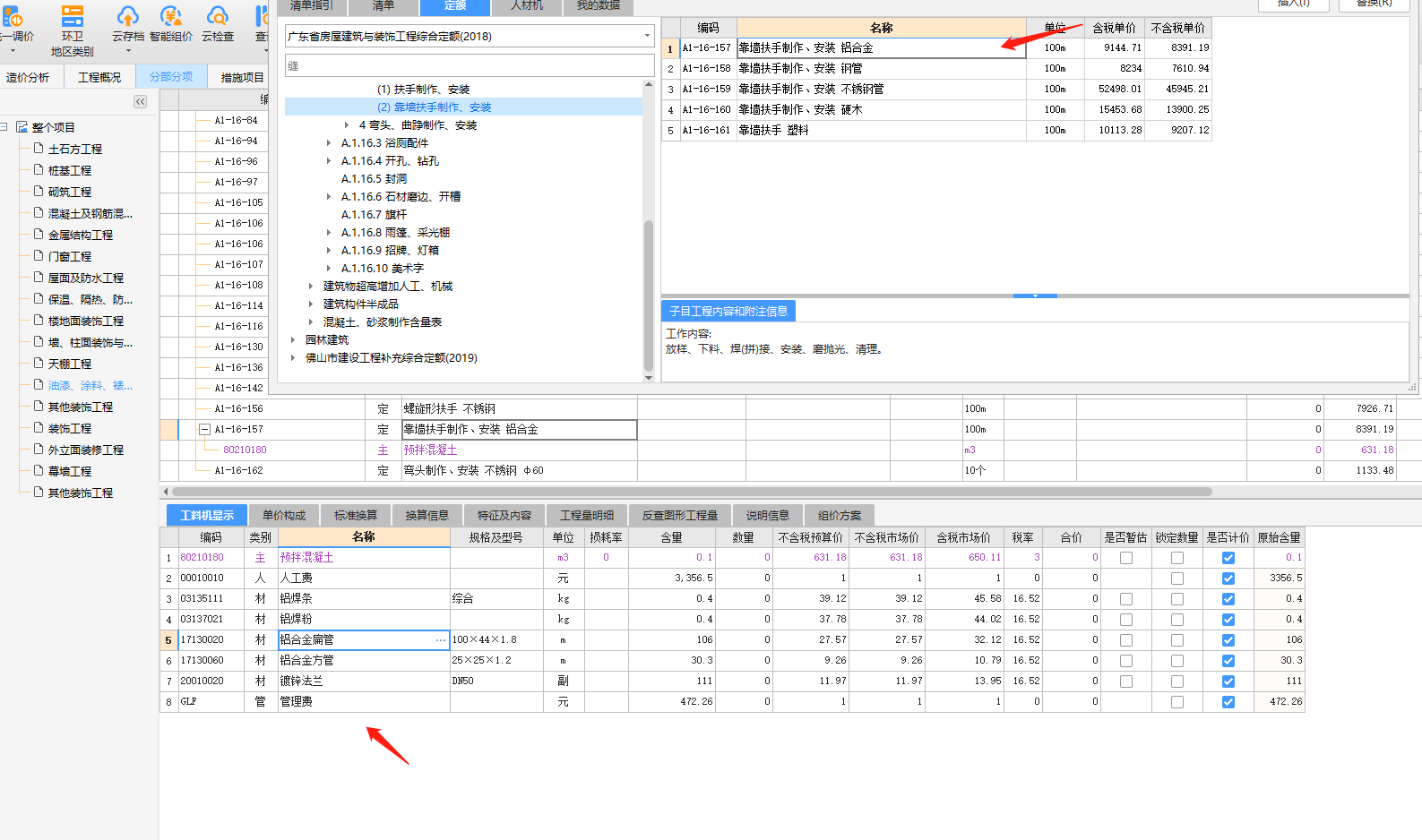Switch to the 人材机 tab
Screen dimensions: 1422x840
(527, 6)
